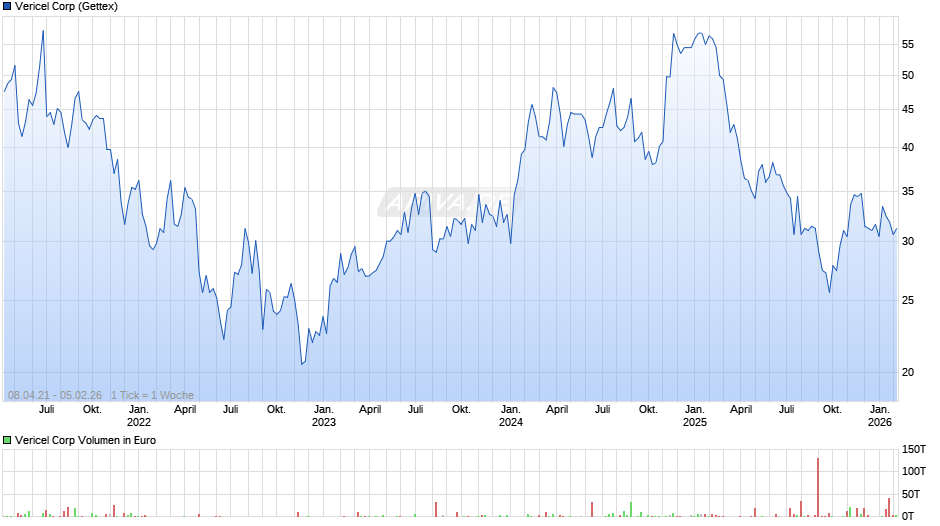Click the blue Vericel Corp legend square
940x526 pixels.
[7, 7]
